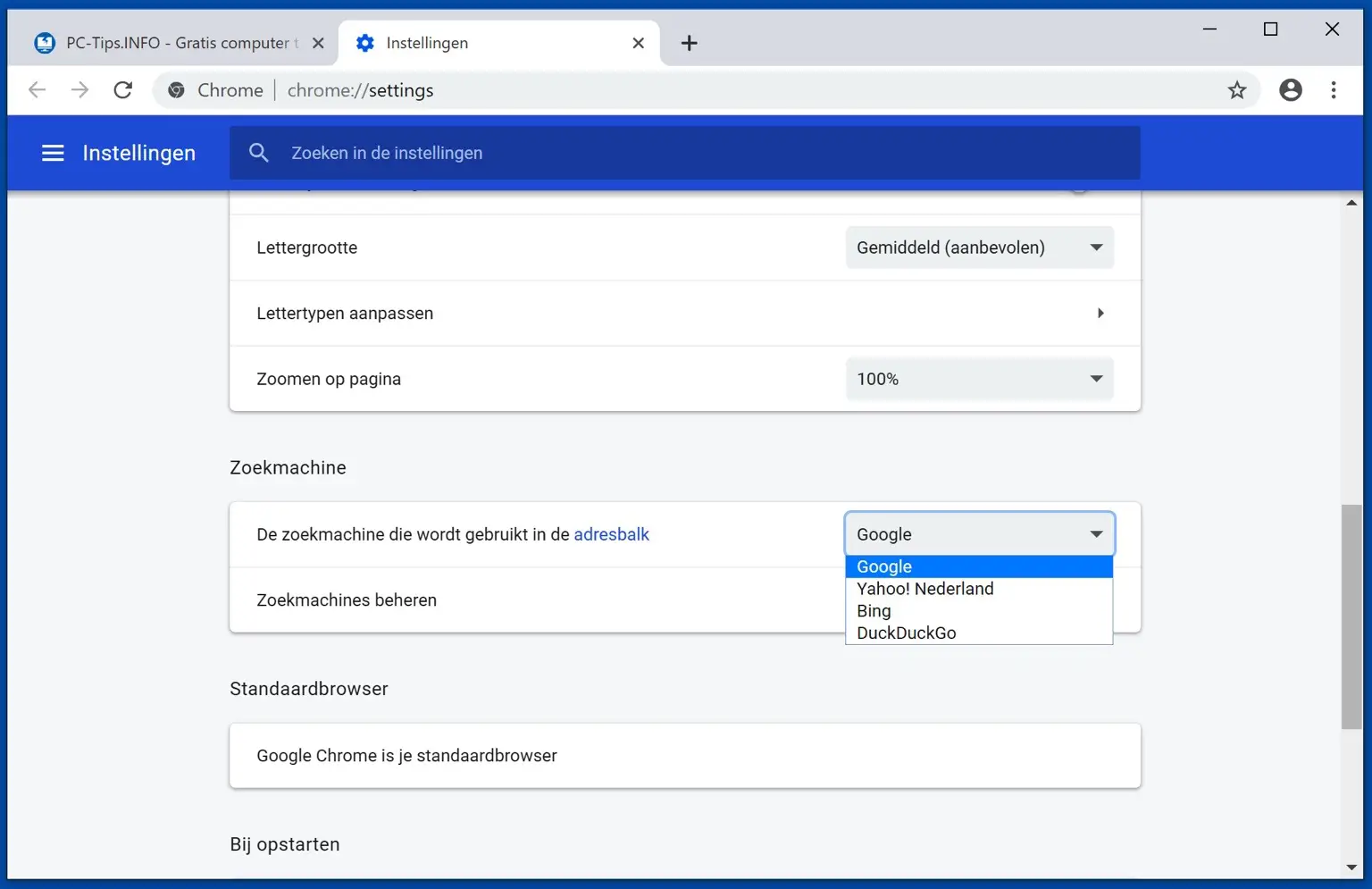The height and width of the screenshot is (889, 1372).
Task: Reload the current page
Action: click(x=123, y=89)
